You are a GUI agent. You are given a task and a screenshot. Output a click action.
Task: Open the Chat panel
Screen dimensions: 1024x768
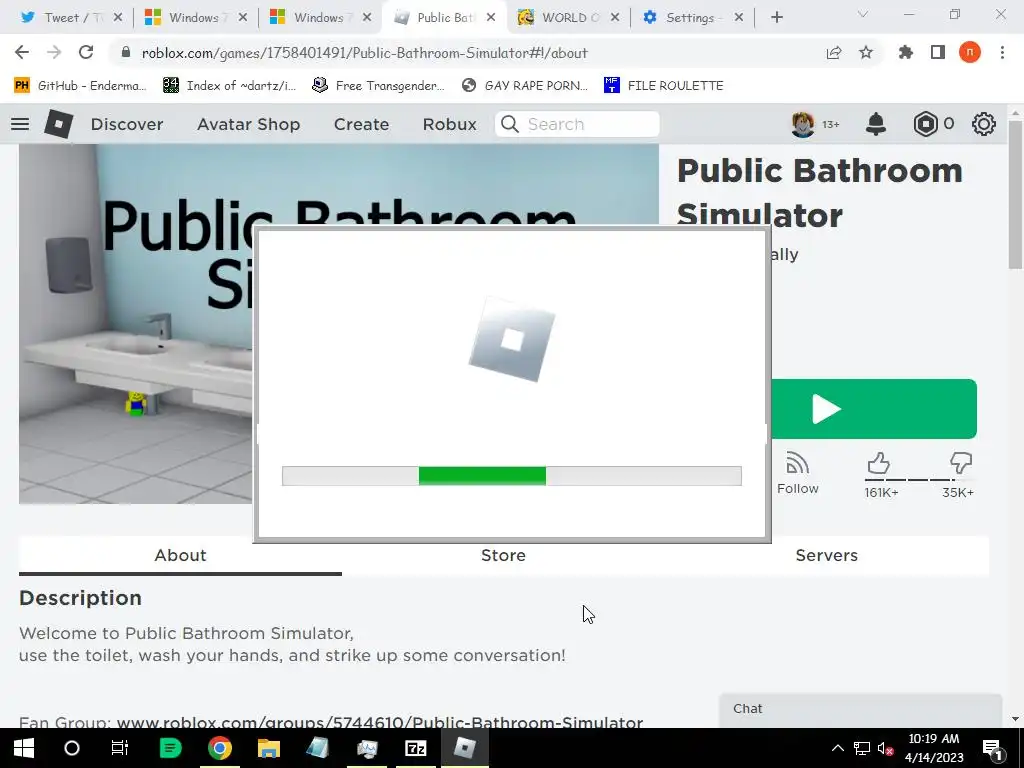(x=861, y=710)
